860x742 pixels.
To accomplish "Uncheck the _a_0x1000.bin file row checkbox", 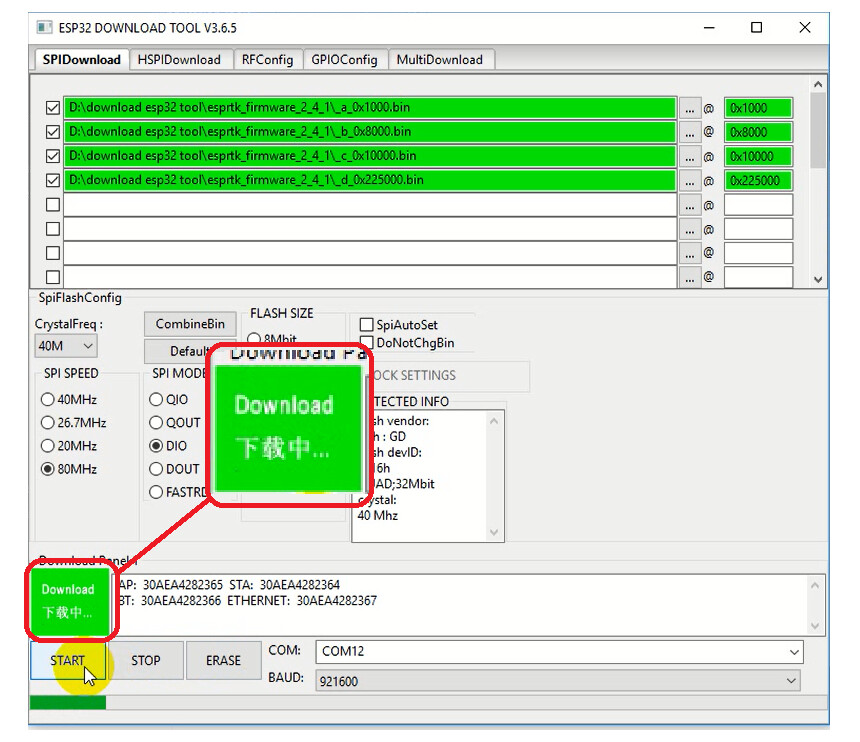I will click(53, 108).
